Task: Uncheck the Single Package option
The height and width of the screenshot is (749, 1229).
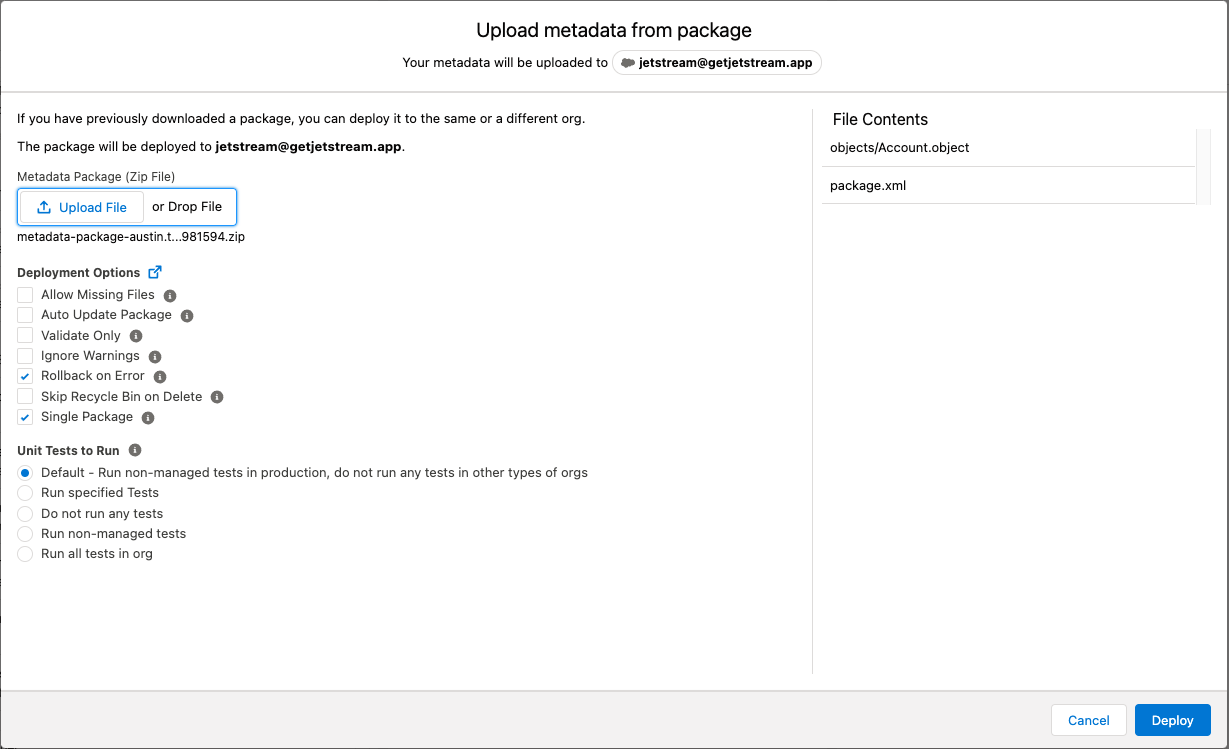Action: 25,417
